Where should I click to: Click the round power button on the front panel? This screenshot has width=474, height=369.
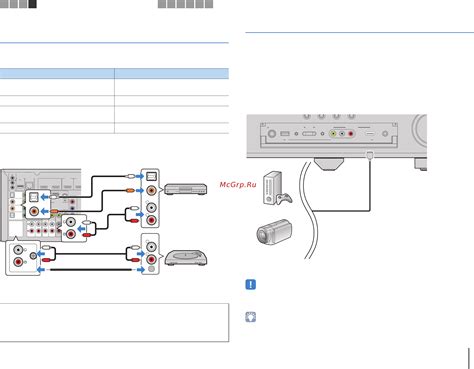tap(272, 134)
